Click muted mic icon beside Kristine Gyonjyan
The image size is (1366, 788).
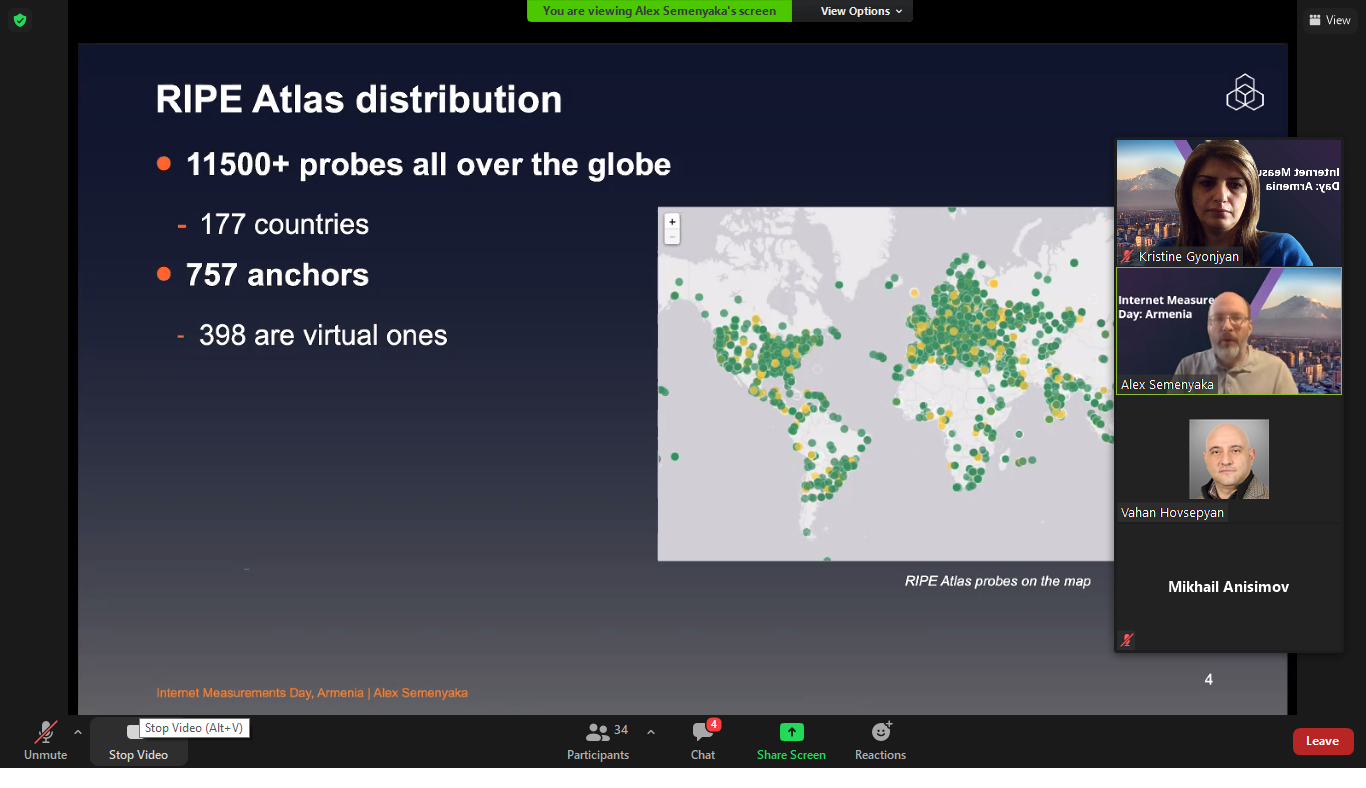1127,257
